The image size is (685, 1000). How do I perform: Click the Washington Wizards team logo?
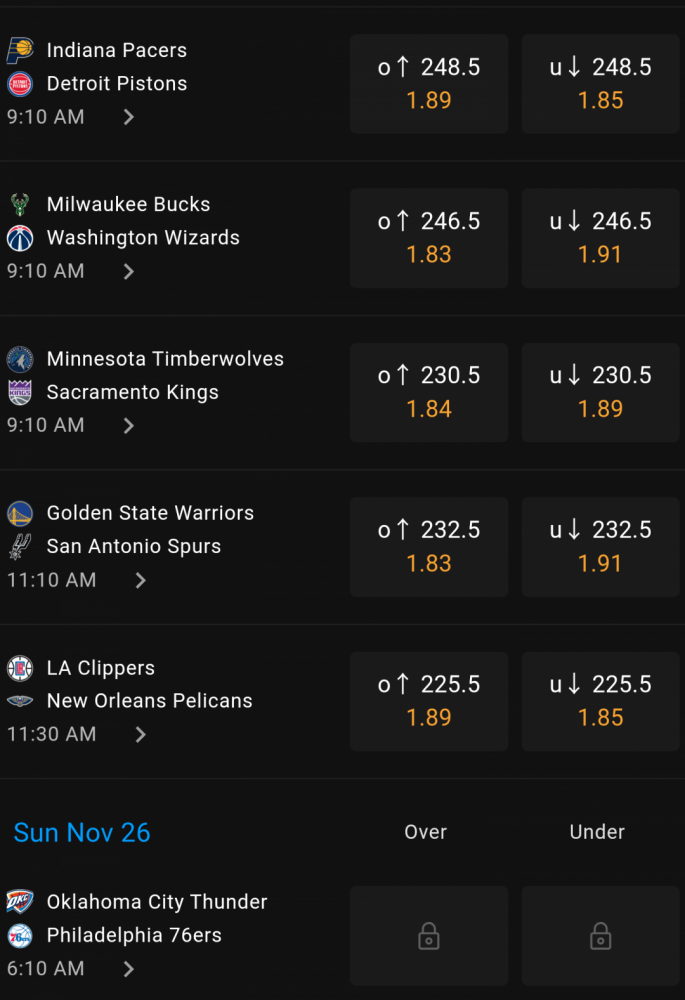click(20, 238)
